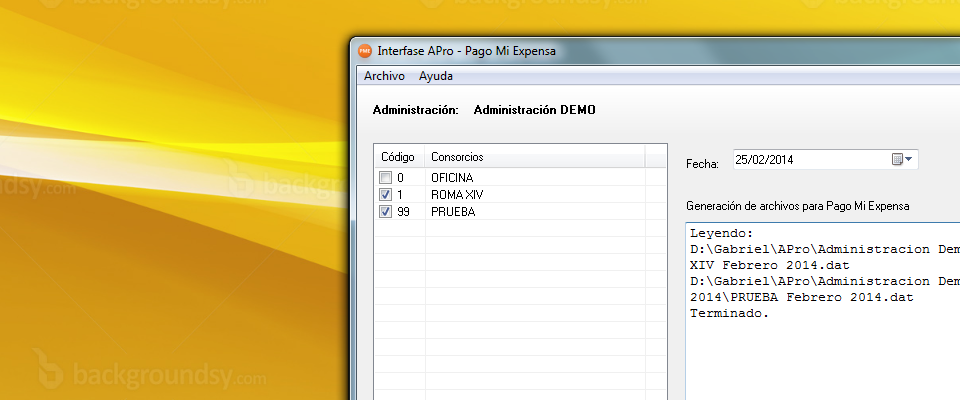Screen dimensions: 960x400
Task: Click the orange app icon in title bar
Action: (365, 51)
